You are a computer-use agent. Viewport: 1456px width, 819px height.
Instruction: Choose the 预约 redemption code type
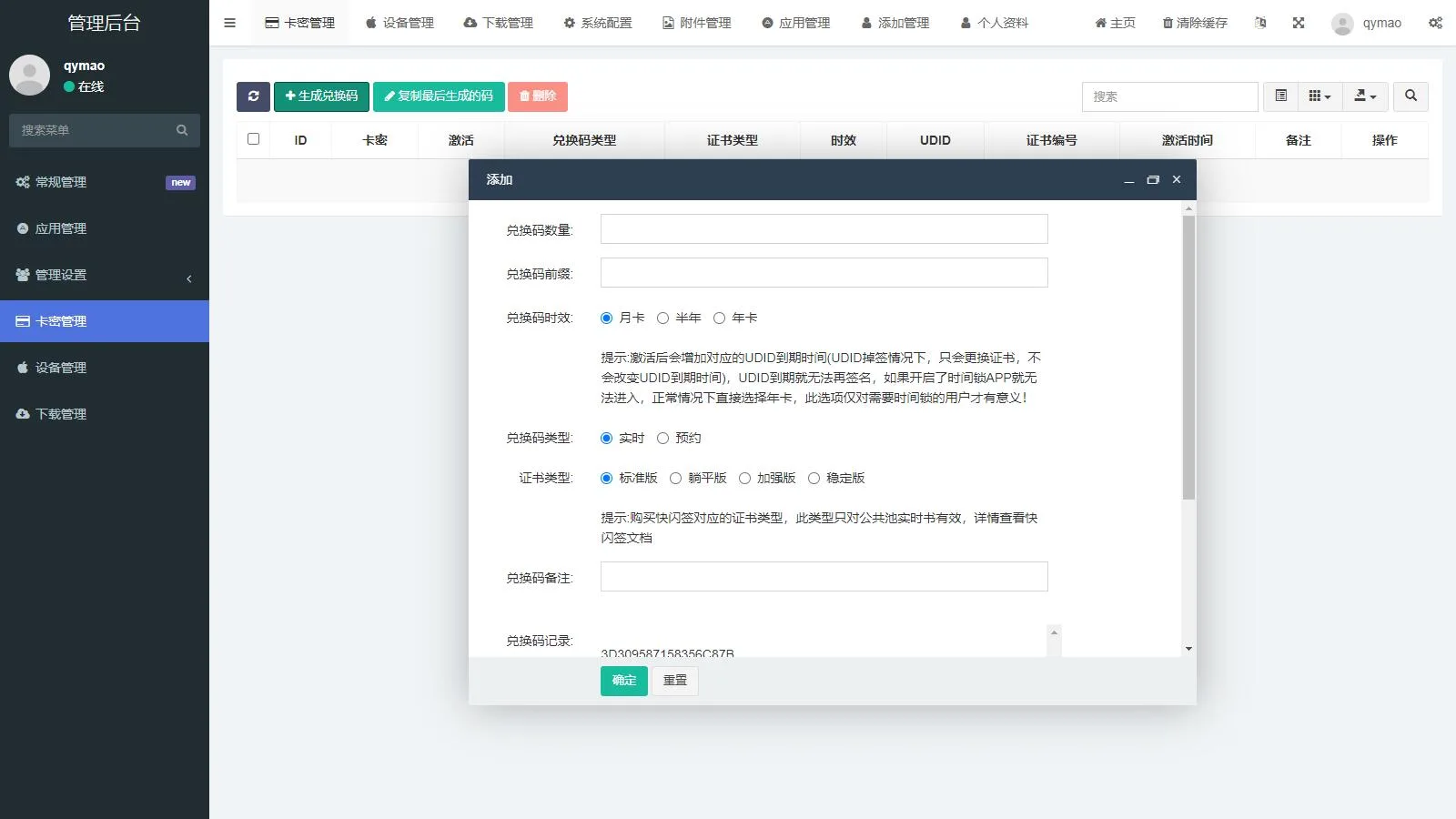point(662,438)
